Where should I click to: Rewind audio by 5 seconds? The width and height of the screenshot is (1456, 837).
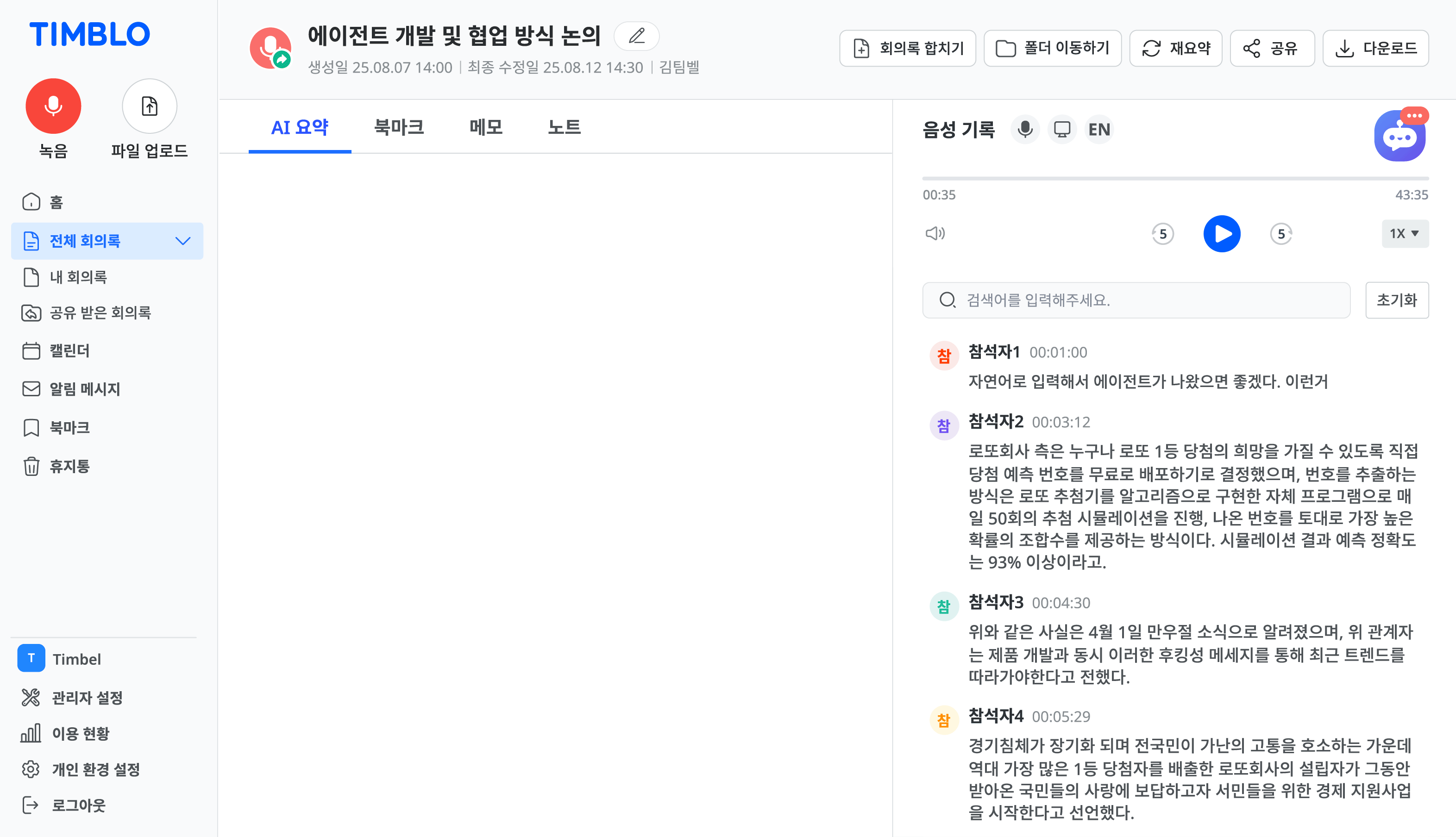1162,234
